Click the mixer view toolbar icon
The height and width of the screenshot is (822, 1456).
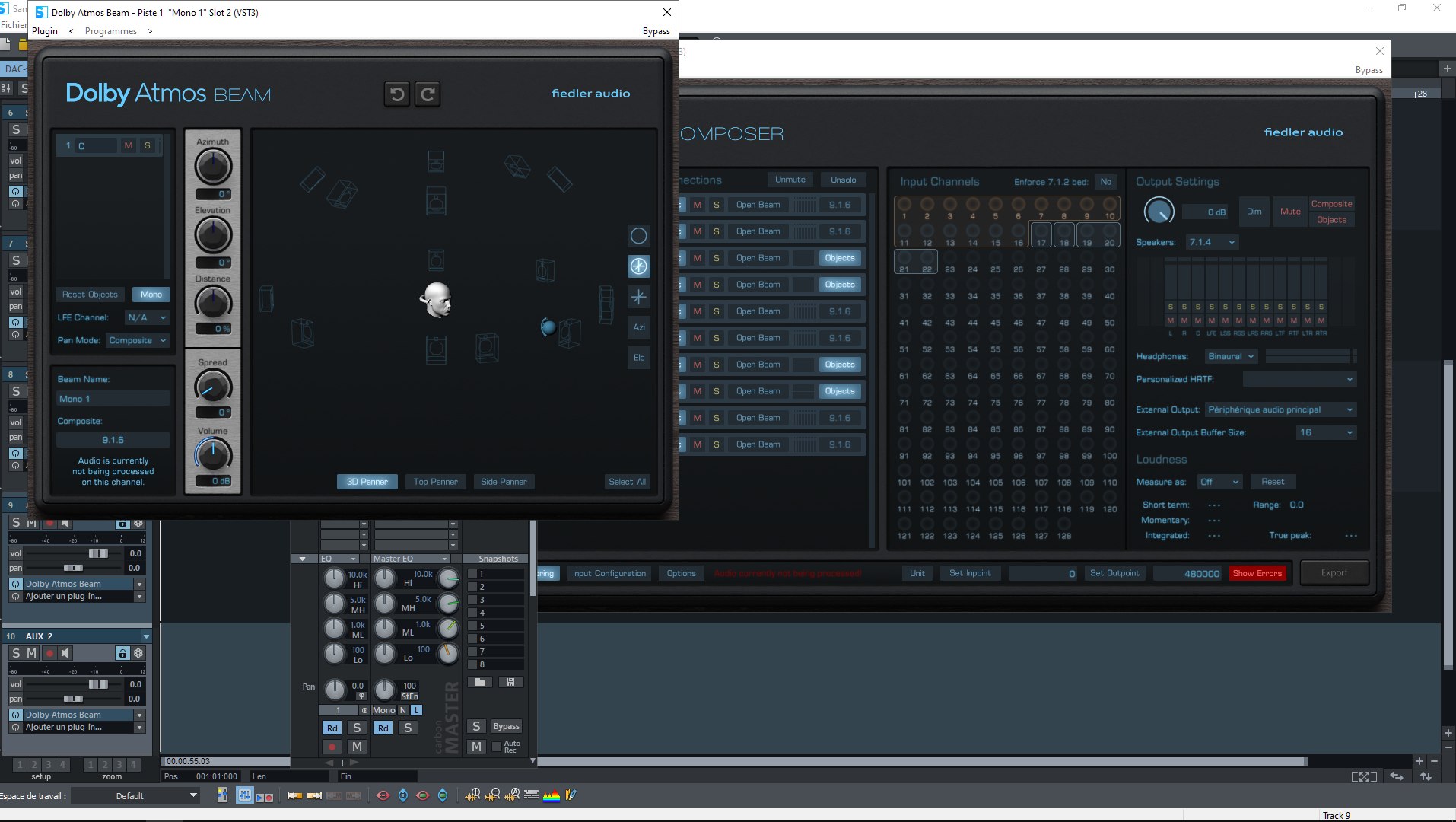(x=245, y=795)
